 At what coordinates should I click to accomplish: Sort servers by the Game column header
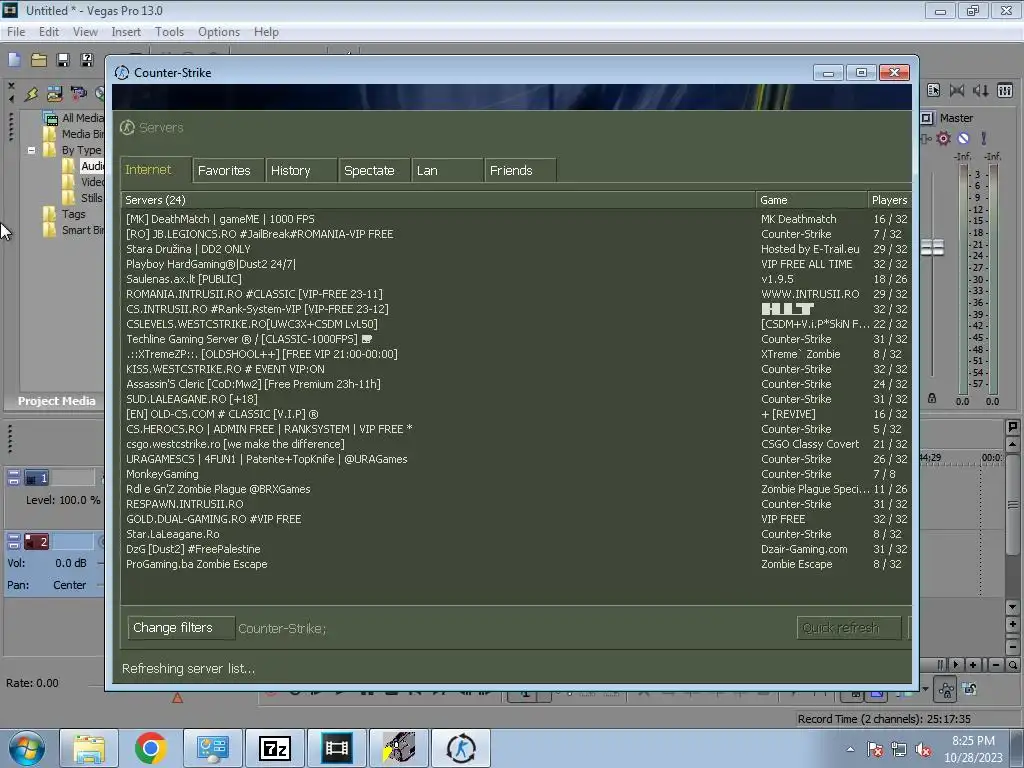click(811, 200)
